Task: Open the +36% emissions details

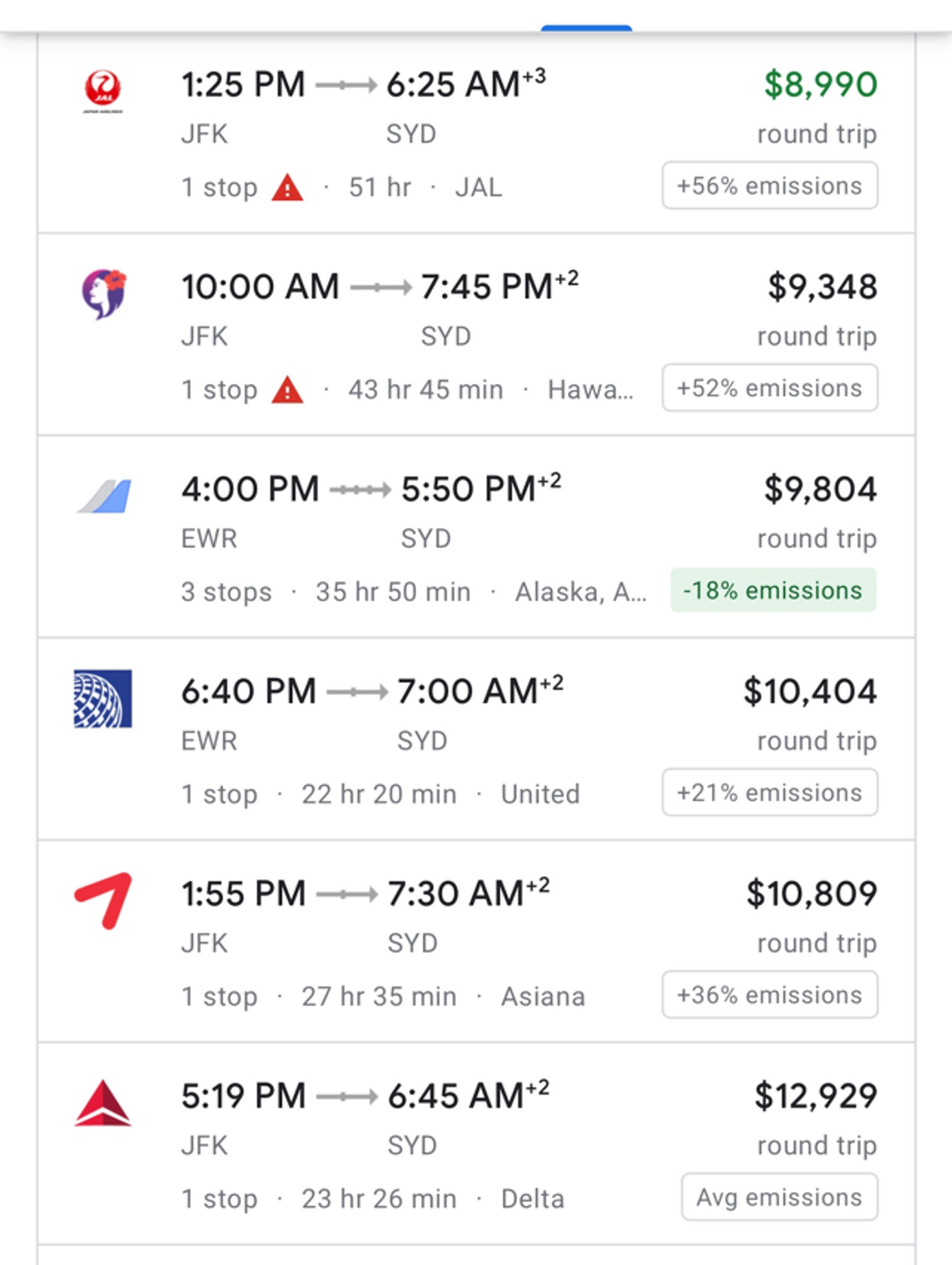Action: tap(770, 994)
